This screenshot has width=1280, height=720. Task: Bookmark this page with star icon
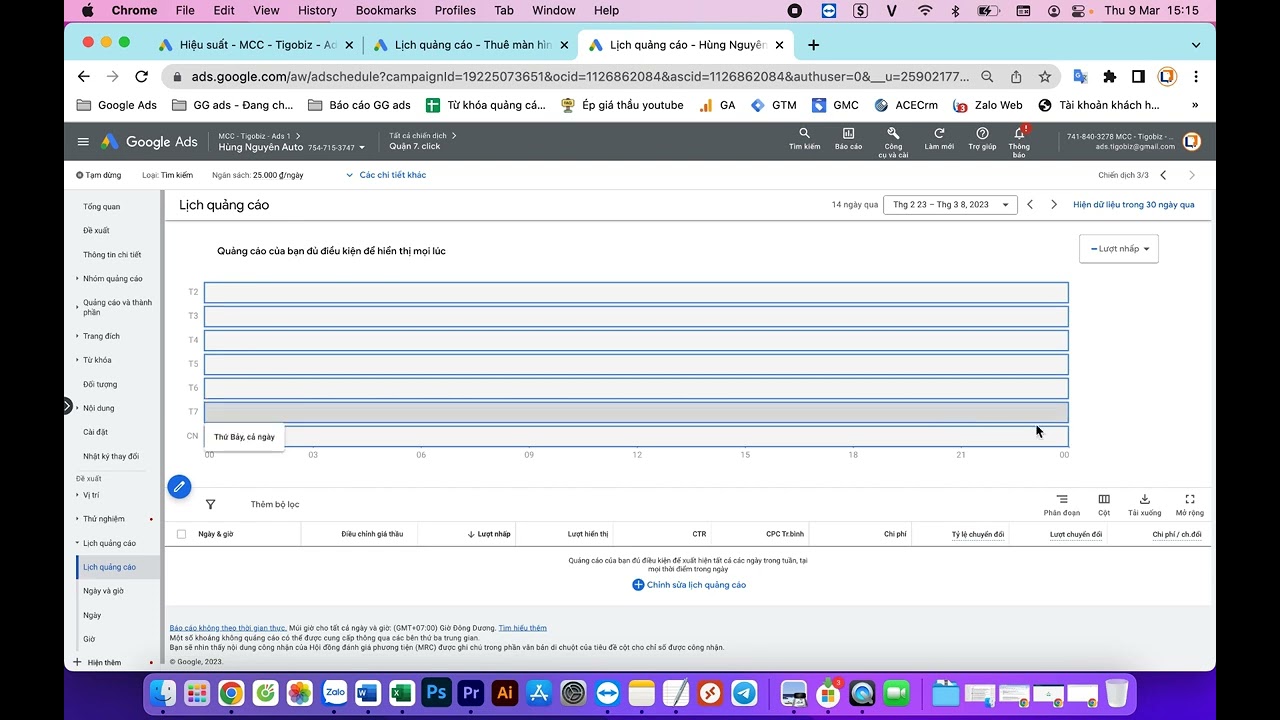1045,76
